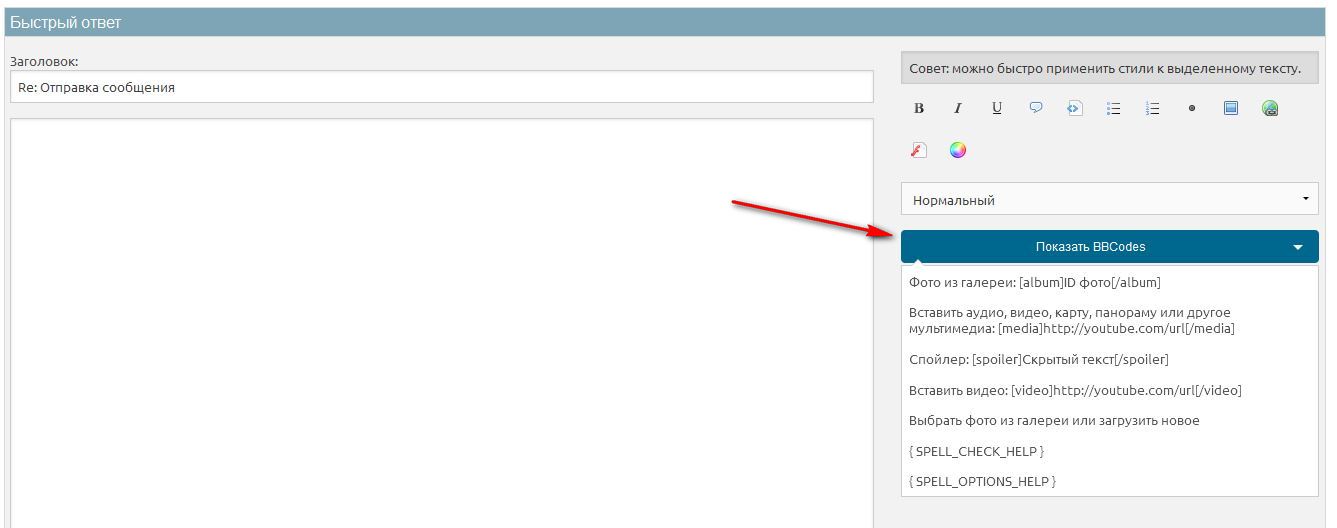Insert a quote using speech bubble icon
This screenshot has height=528, width=1337.
(1036, 109)
